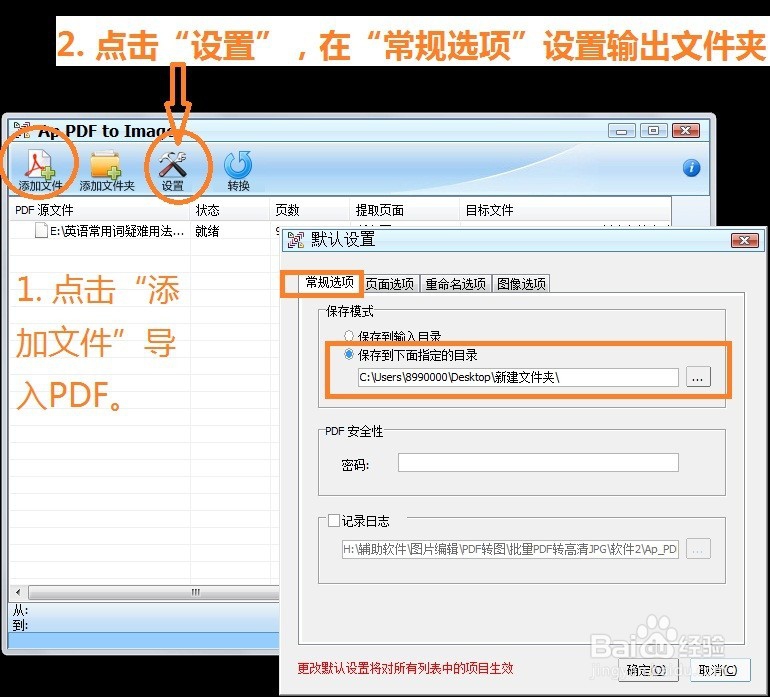Click the PDF 源文件 column header
Screen dimensions: 770x697
point(100,210)
